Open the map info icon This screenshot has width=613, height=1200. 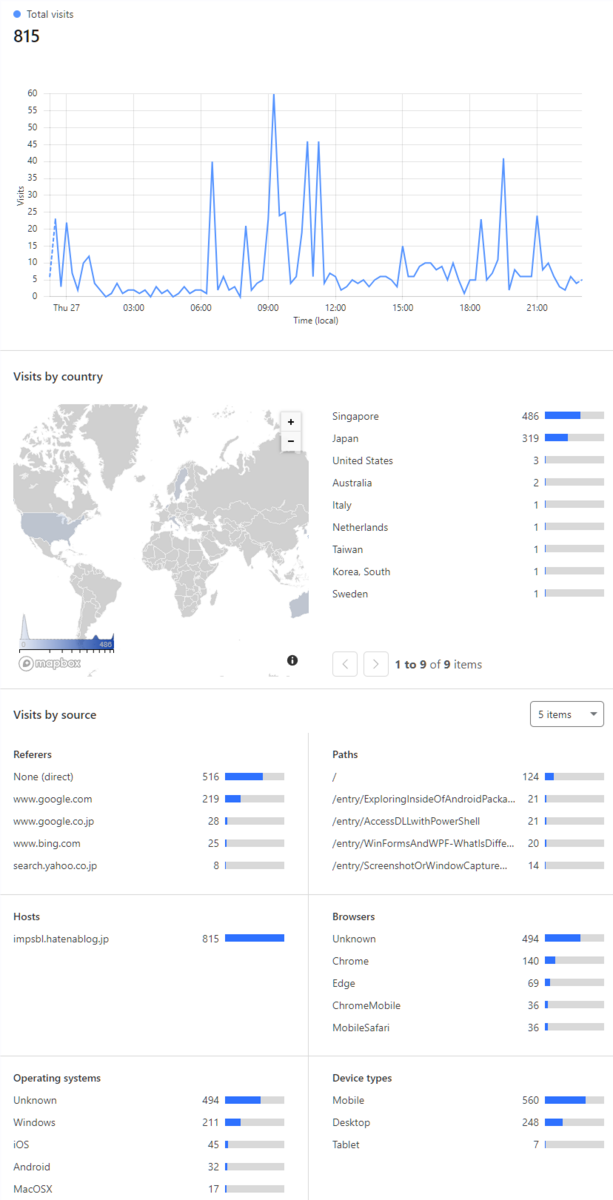coord(292,660)
